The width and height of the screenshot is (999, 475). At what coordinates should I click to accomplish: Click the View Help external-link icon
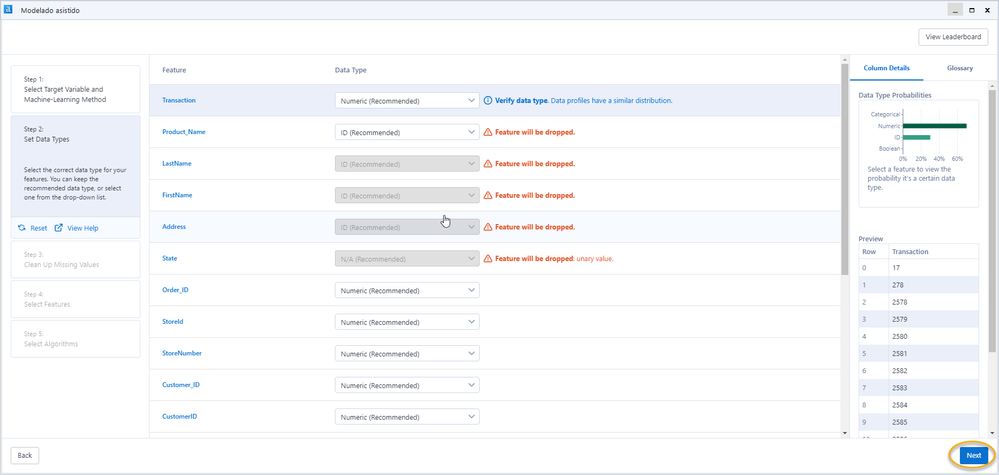(59, 228)
